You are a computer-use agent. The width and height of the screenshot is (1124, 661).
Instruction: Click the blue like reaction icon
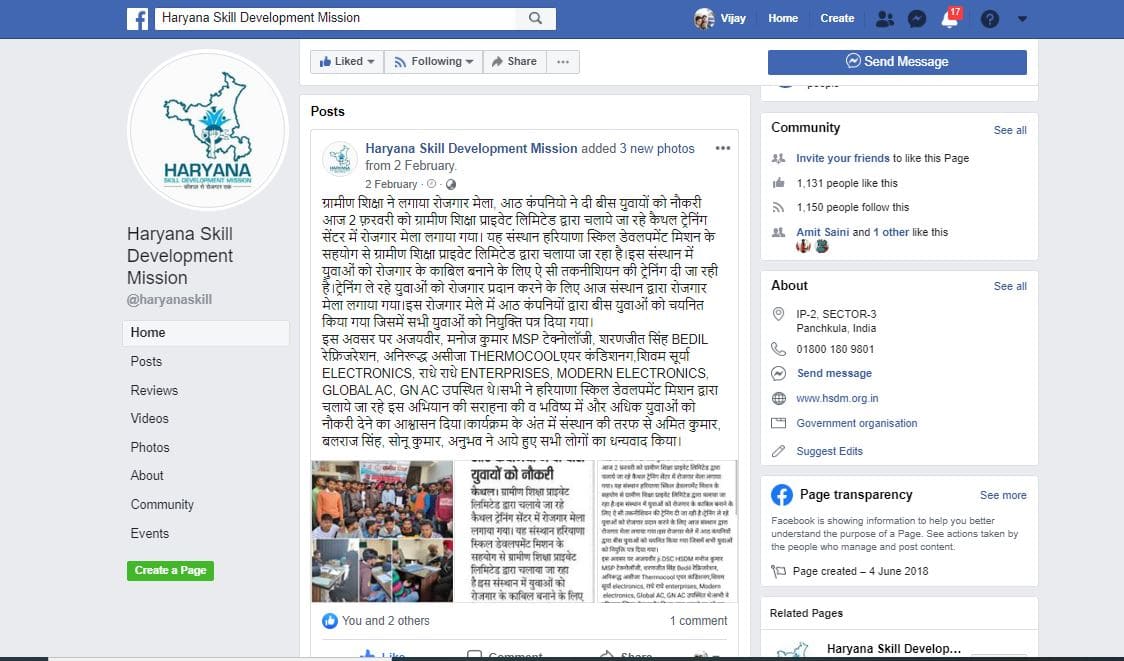pyautogui.click(x=330, y=621)
